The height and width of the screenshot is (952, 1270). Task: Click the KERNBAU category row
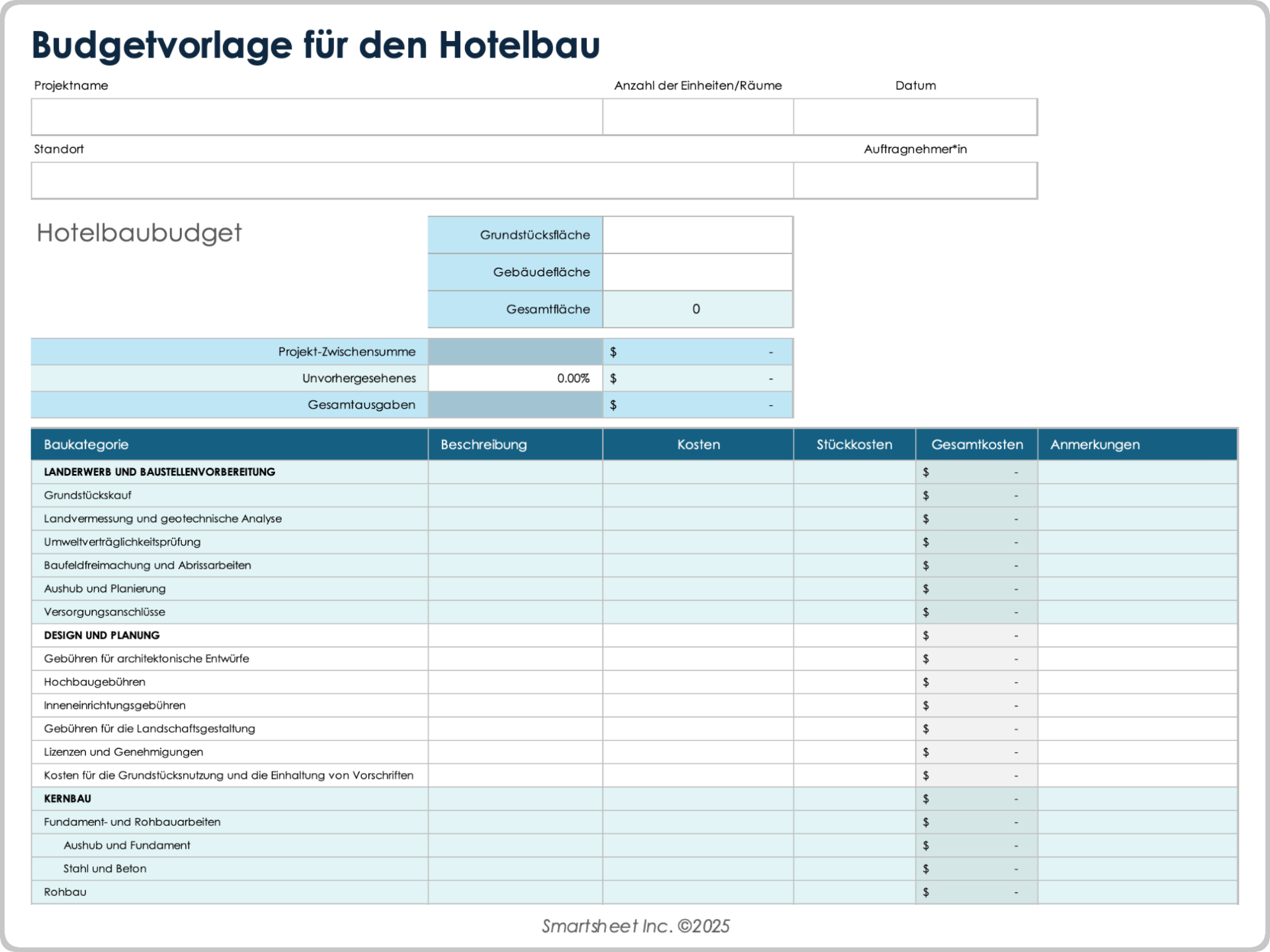pos(66,799)
